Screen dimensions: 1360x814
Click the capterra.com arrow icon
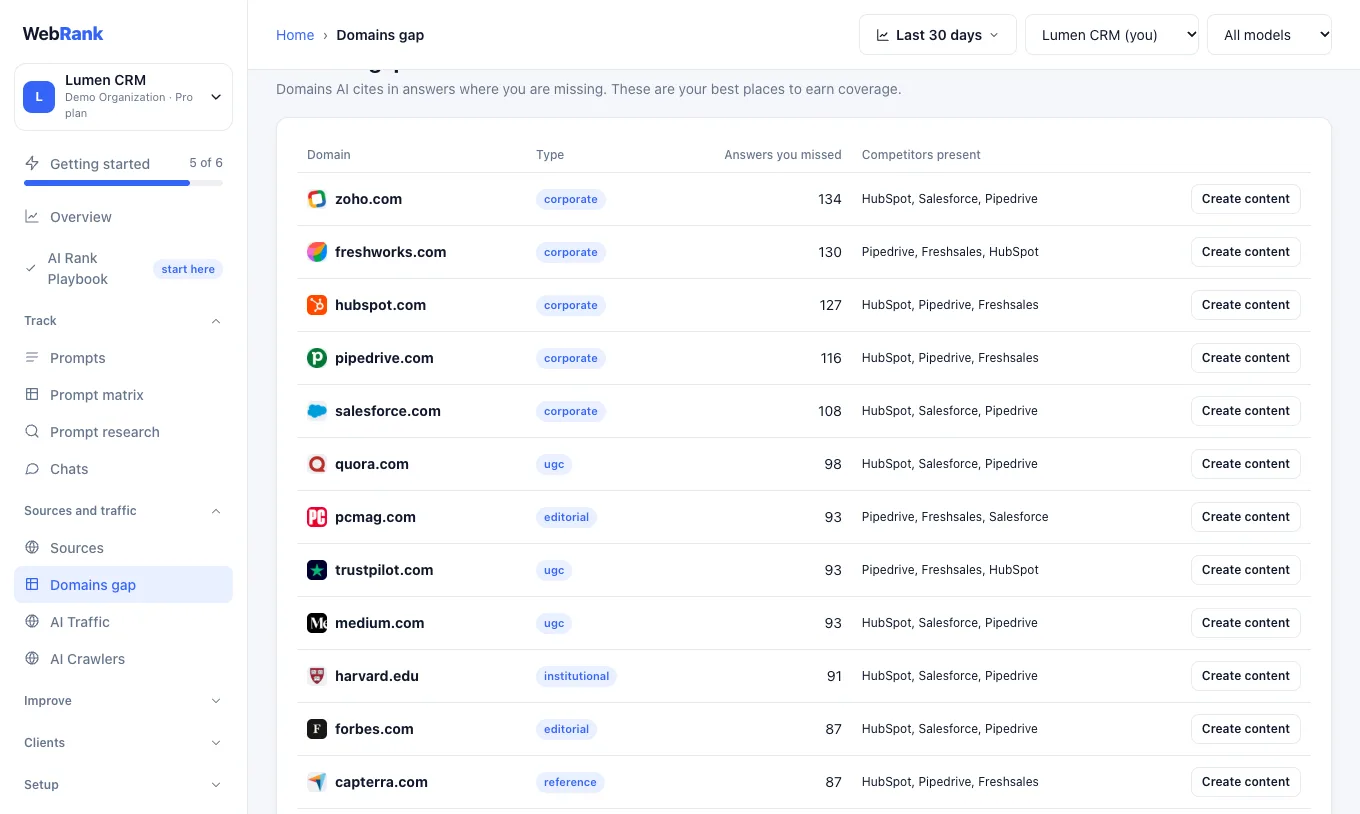317,782
